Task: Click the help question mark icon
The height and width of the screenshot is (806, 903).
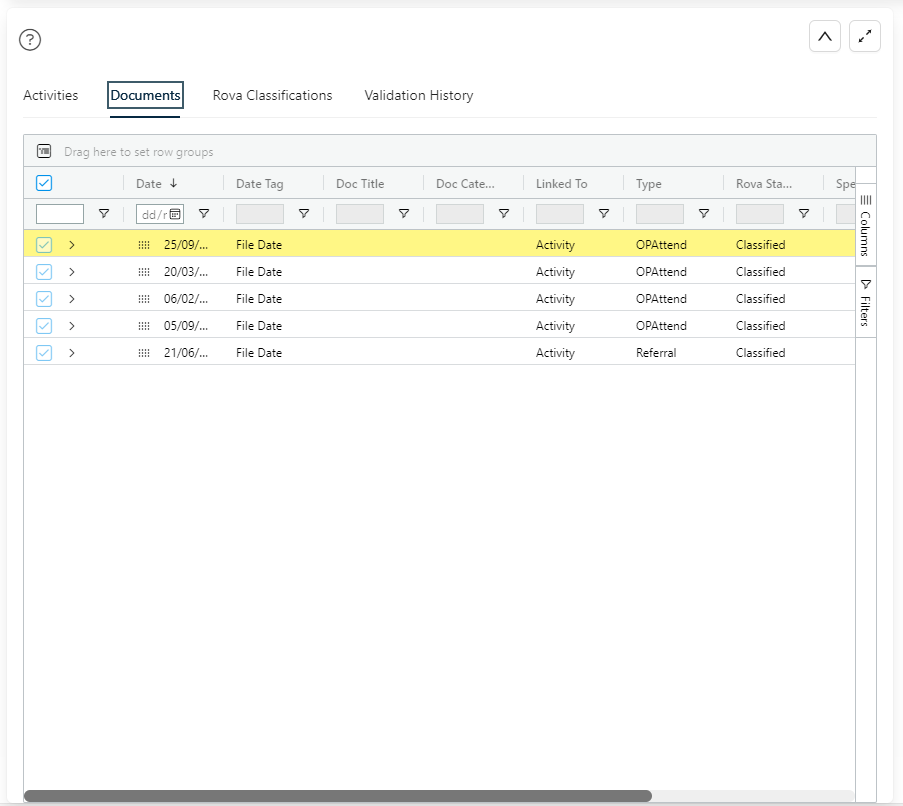Action: pyautogui.click(x=30, y=40)
